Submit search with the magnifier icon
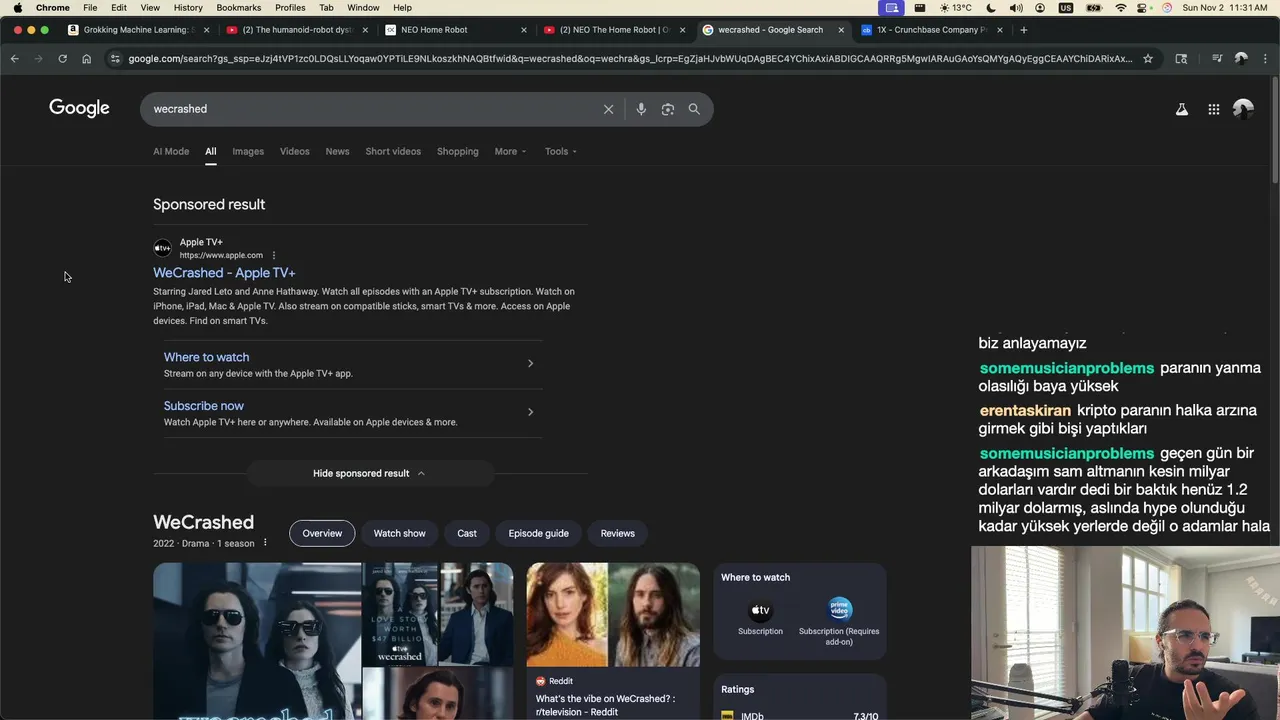 694,109
